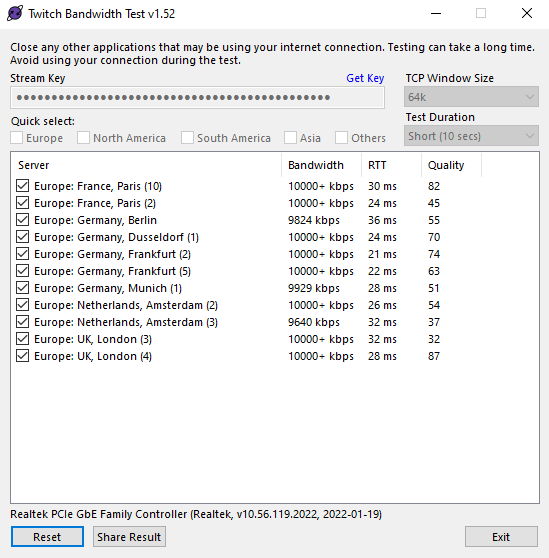
Task: Click the Exit button
Action: (x=501, y=537)
